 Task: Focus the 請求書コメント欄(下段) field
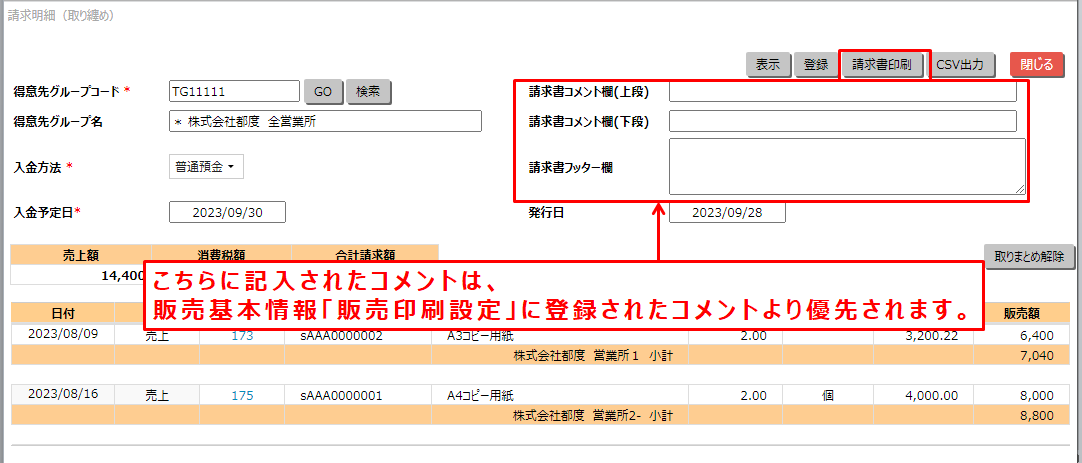[x=842, y=122]
